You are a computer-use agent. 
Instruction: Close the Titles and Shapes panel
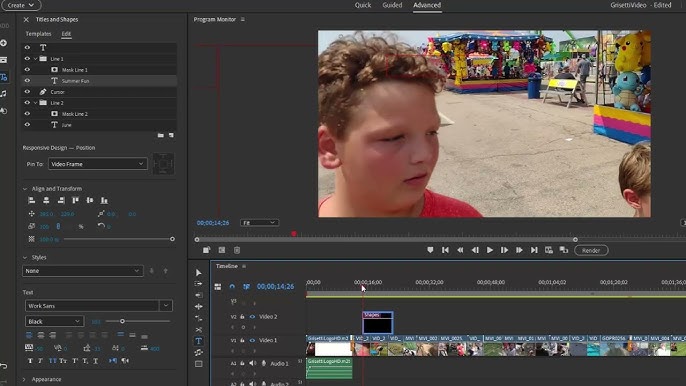[26, 19]
